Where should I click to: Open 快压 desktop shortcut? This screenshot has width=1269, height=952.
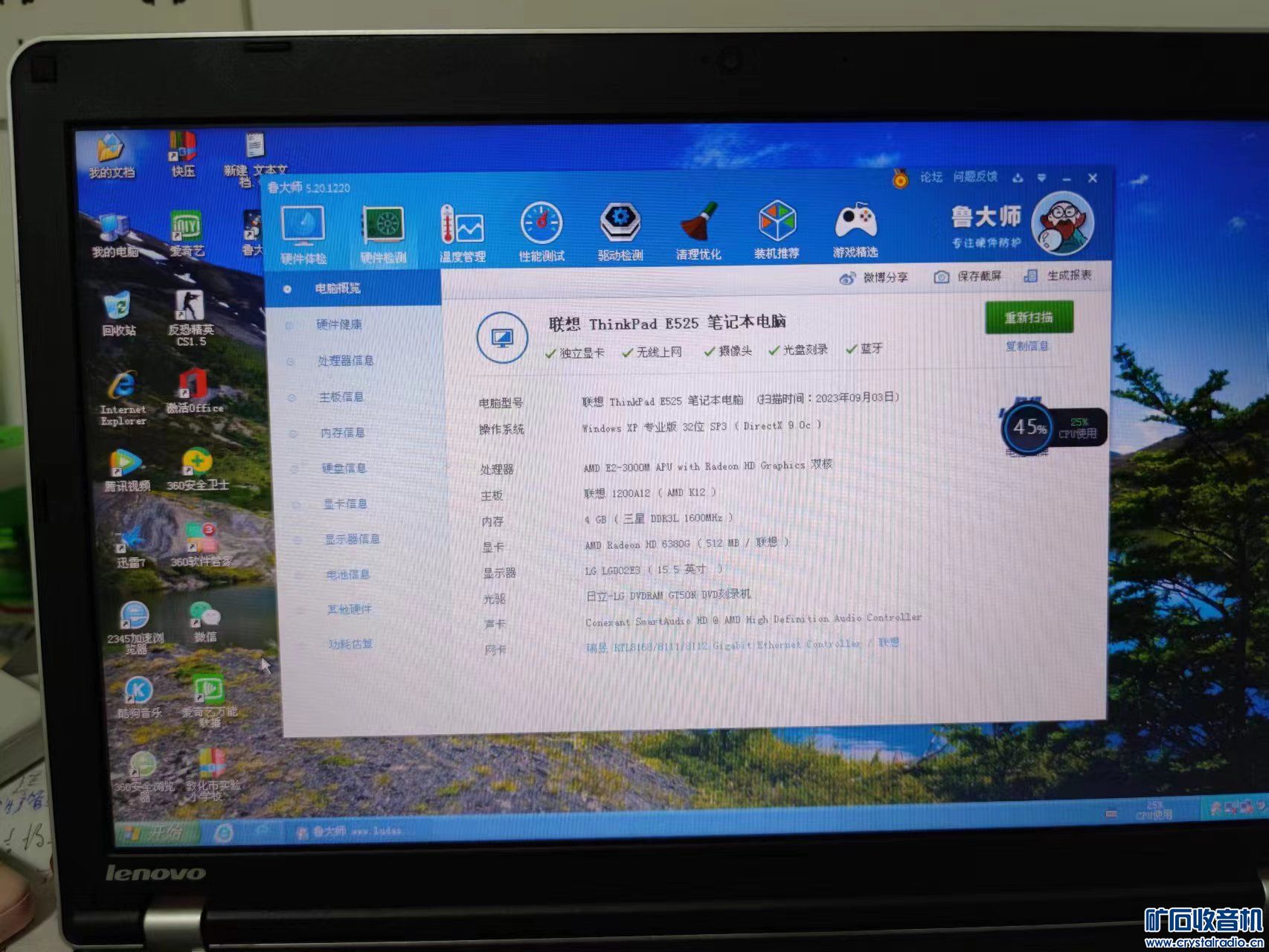coord(183,155)
